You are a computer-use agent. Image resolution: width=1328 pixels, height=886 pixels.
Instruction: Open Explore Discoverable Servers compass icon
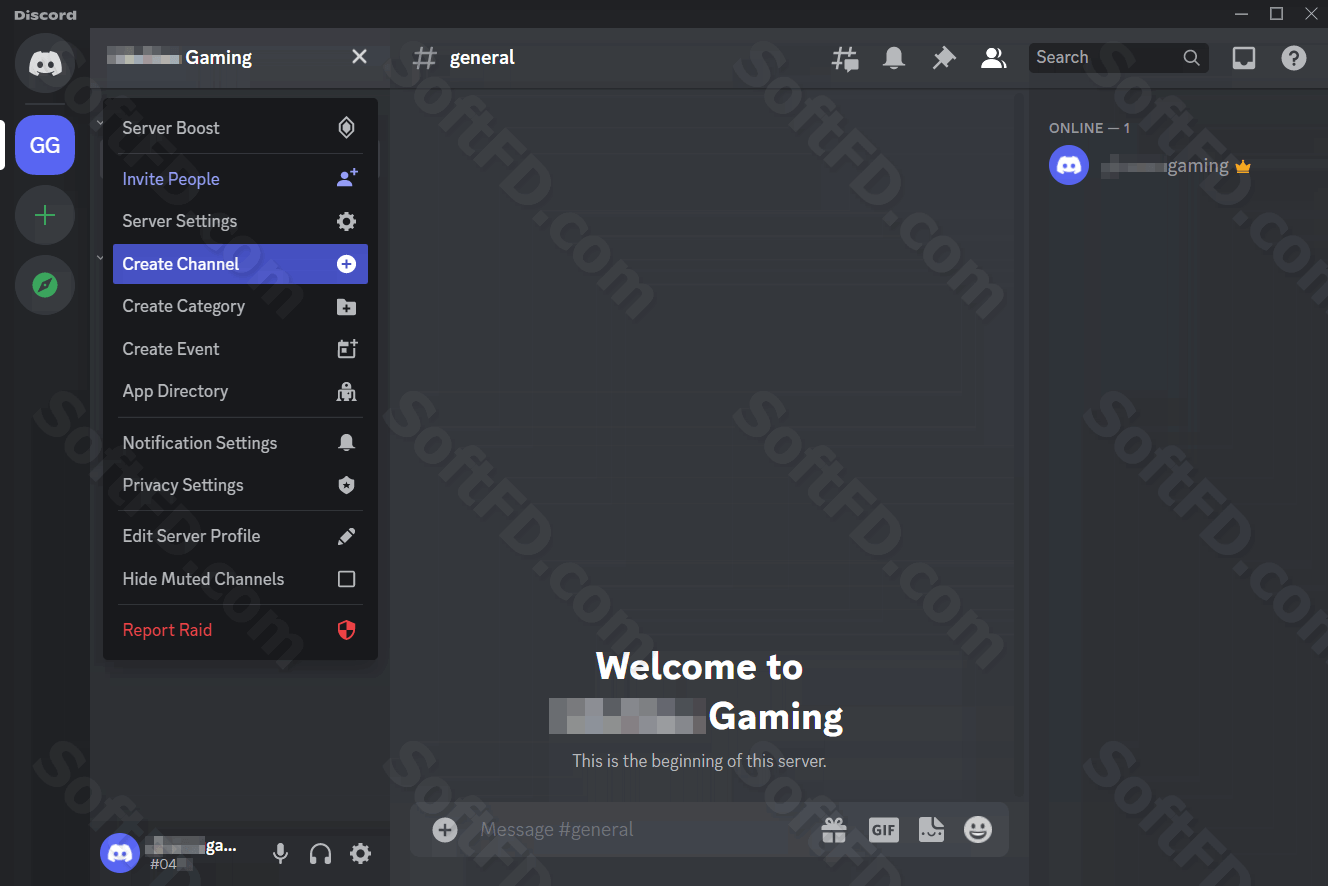click(x=45, y=285)
